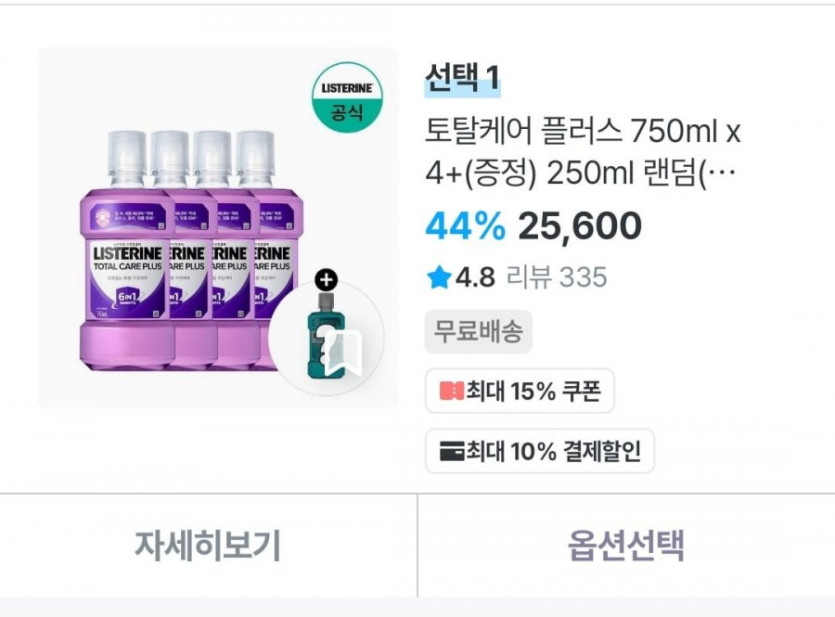Click the 25,600 price
The height and width of the screenshot is (617, 835).
(x=579, y=227)
